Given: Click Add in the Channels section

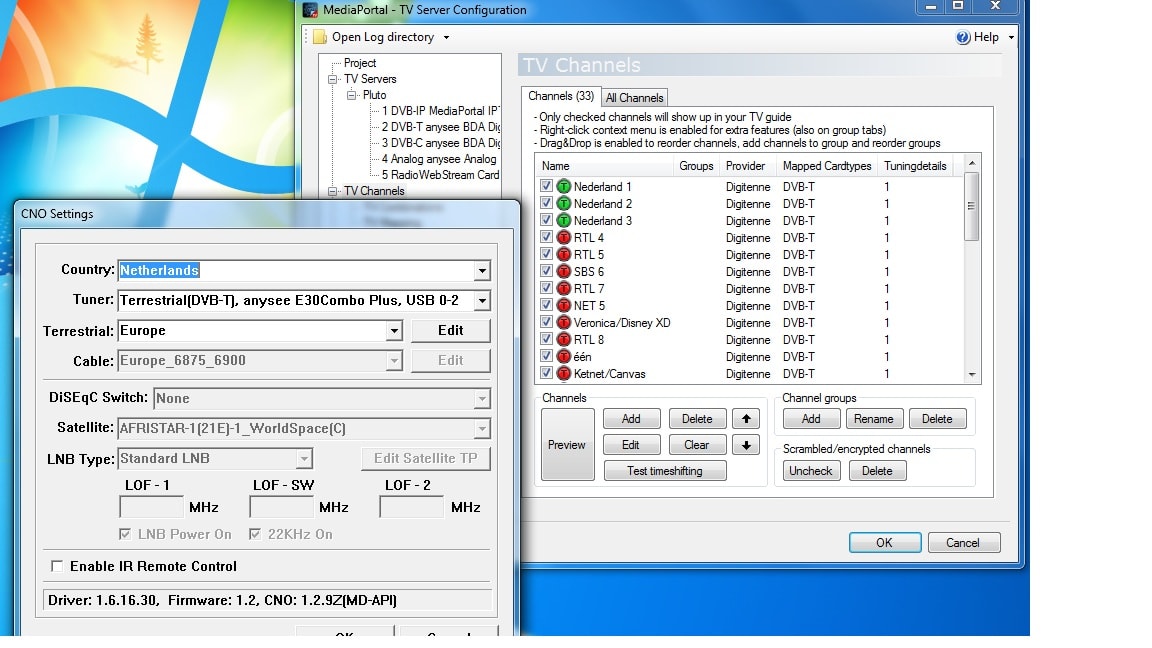Looking at the screenshot, I should pos(631,419).
